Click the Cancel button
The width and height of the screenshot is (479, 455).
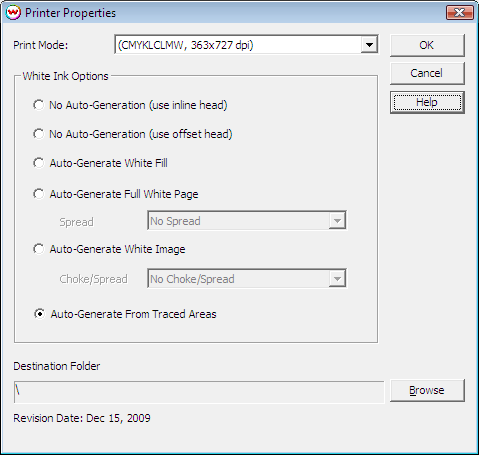[427, 73]
